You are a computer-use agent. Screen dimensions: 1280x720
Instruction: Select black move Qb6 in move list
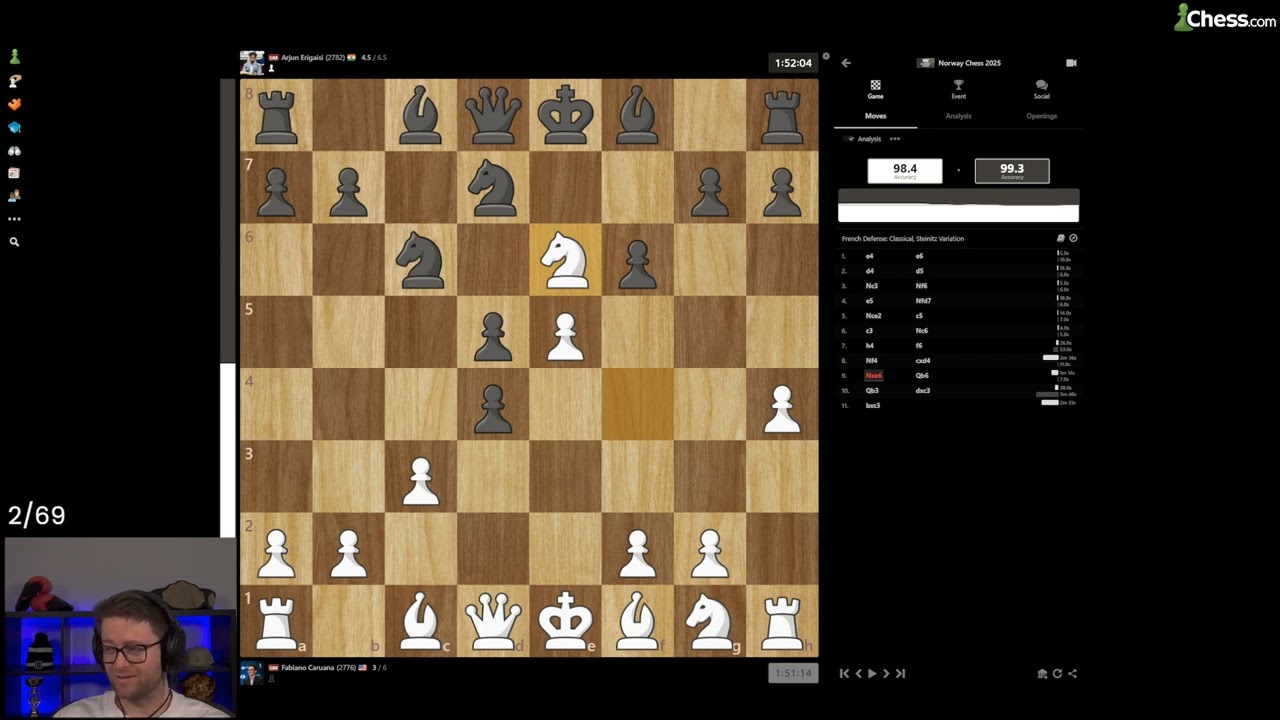922,376
